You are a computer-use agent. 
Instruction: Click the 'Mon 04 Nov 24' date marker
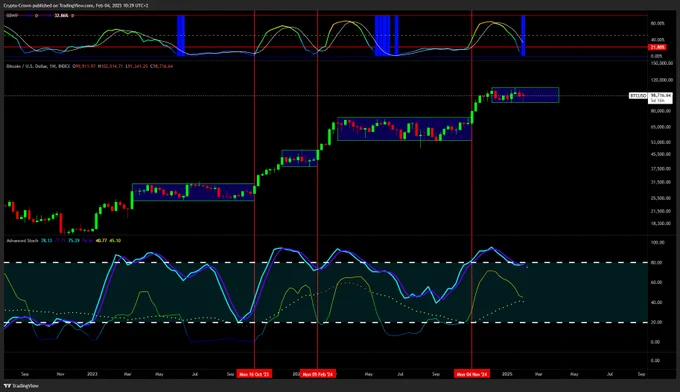(x=472, y=374)
